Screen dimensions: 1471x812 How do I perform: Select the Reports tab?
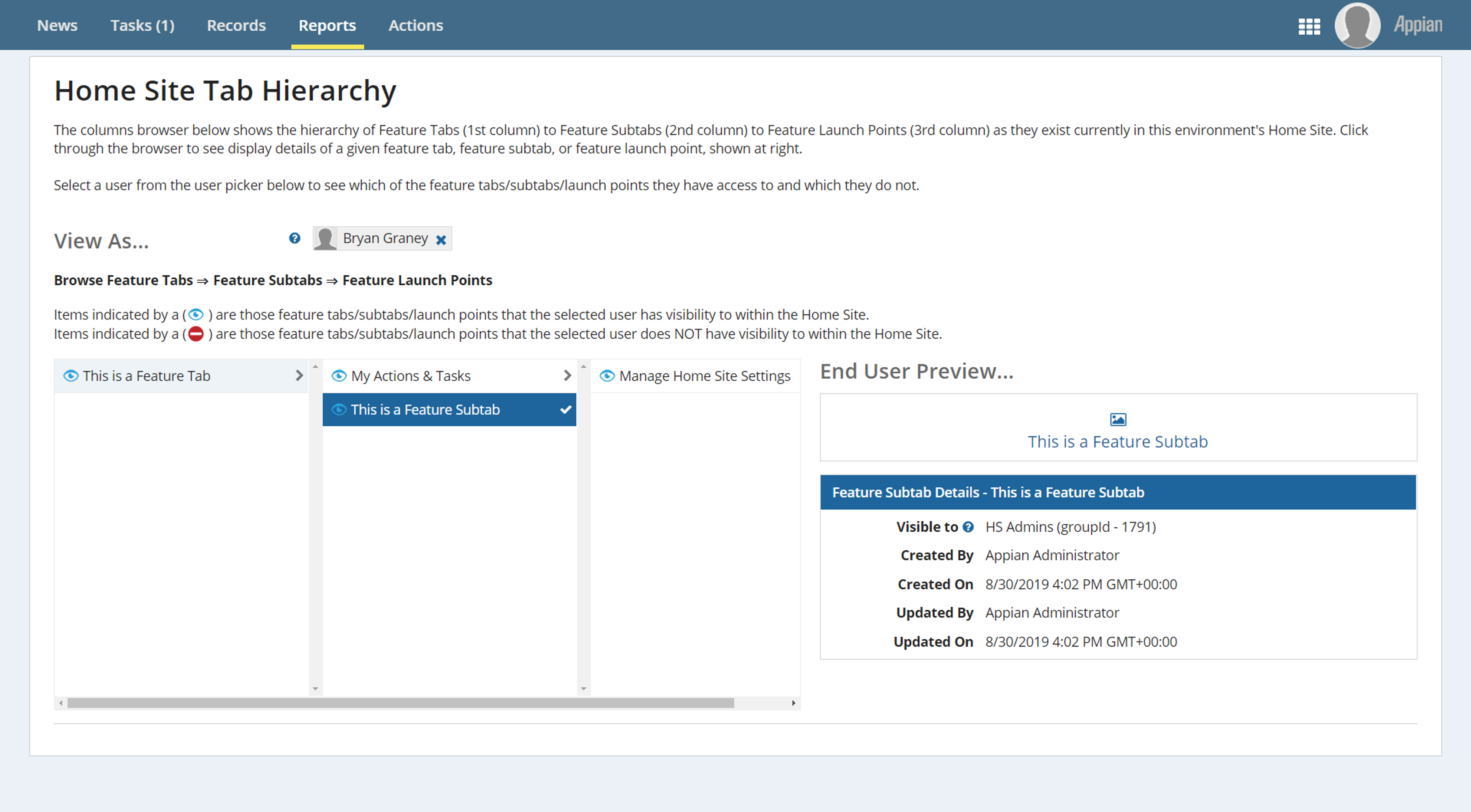coord(327,25)
